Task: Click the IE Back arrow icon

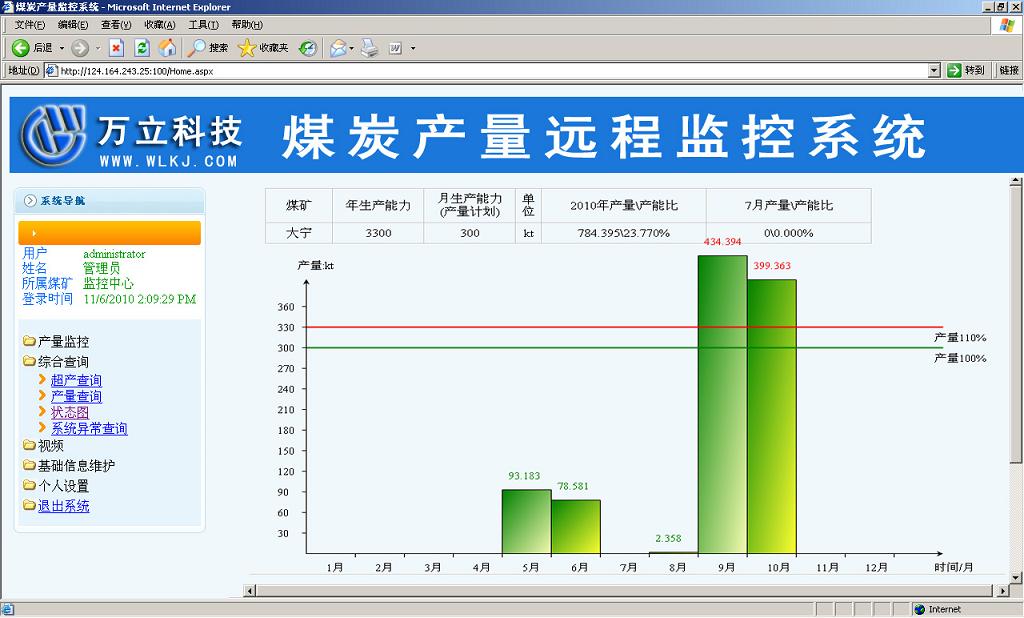Action: pos(20,47)
